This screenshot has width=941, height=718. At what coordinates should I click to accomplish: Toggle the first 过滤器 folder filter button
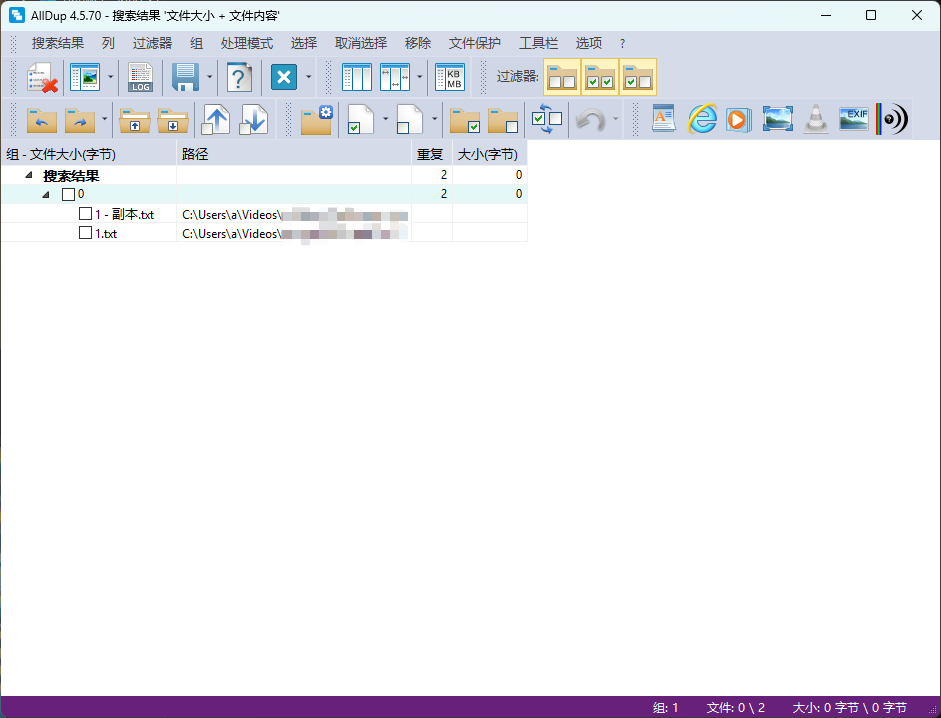(x=562, y=77)
